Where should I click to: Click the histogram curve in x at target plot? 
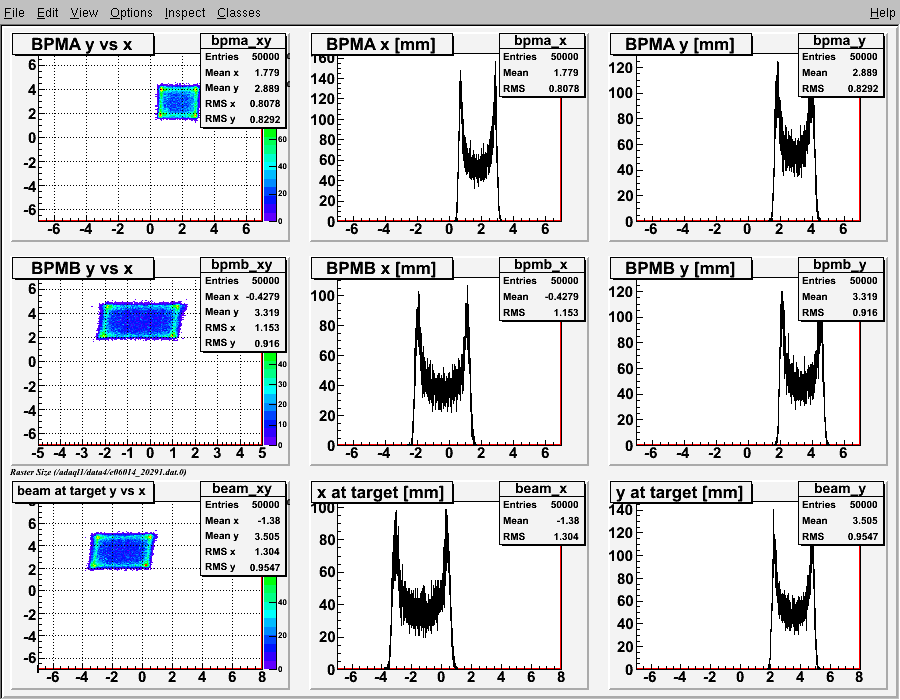click(421, 611)
